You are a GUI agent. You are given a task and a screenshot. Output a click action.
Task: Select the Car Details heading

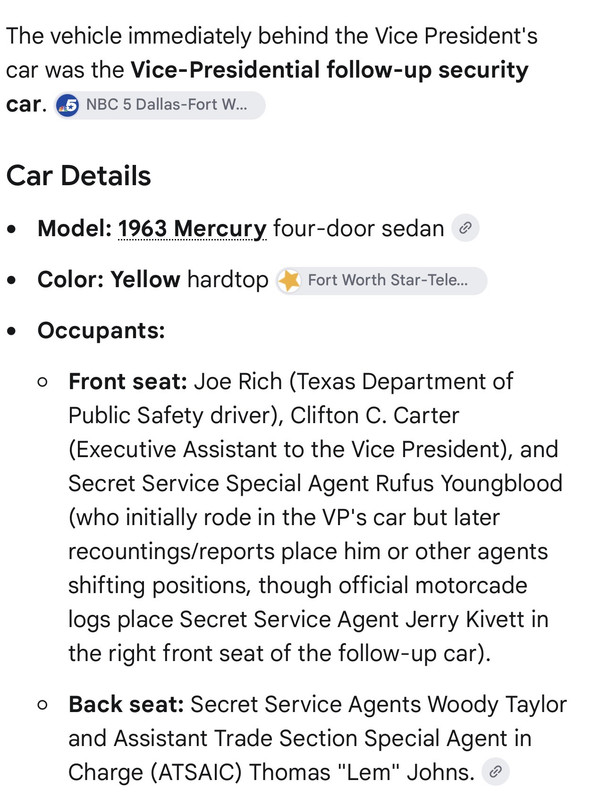[x=79, y=176]
